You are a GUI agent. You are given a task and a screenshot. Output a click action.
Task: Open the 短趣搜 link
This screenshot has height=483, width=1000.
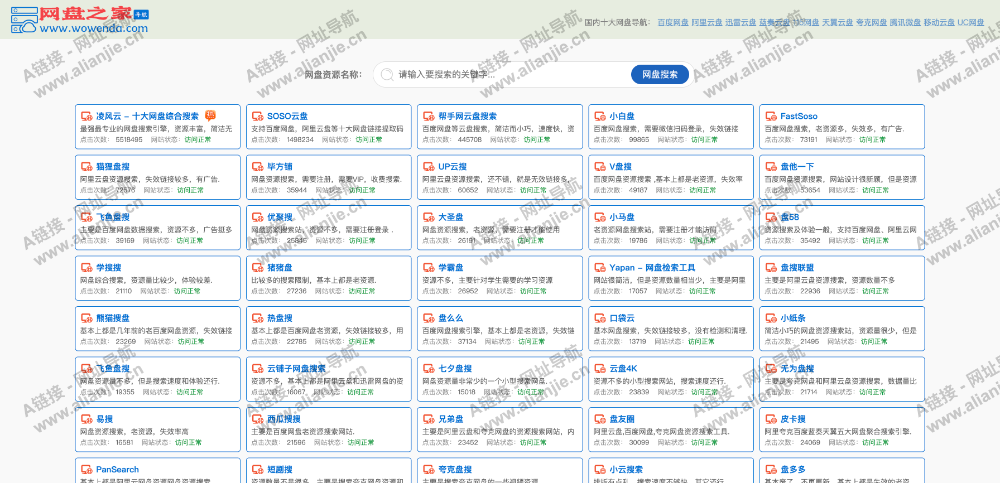pos(279,470)
